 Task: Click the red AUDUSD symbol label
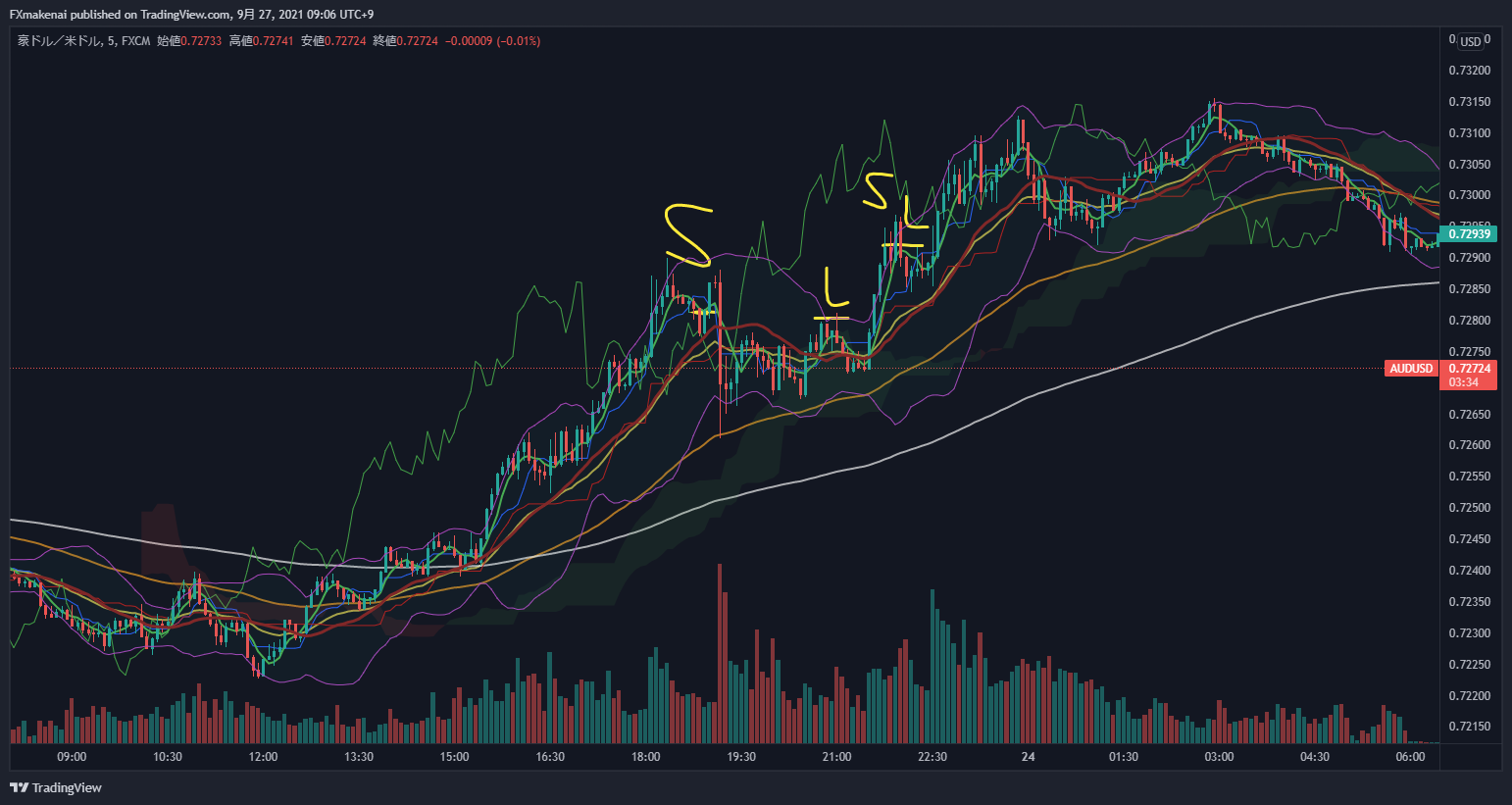coord(1411,369)
